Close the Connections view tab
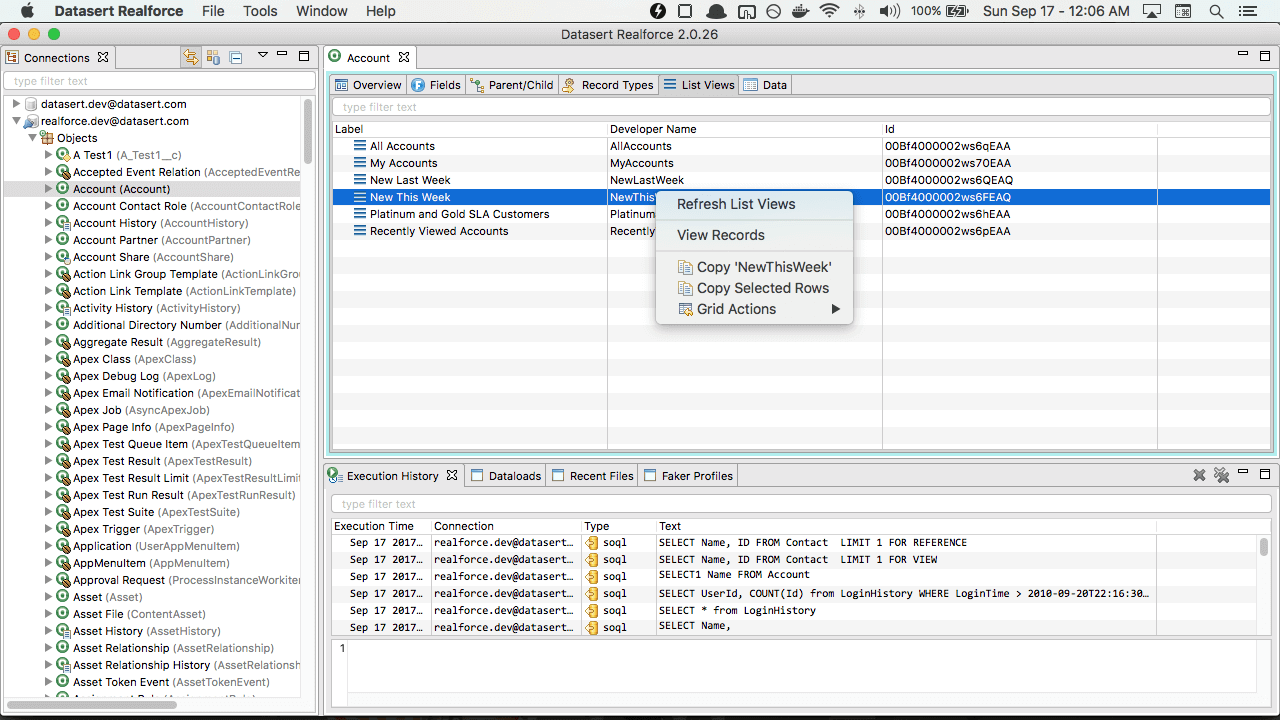1280x720 pixels. [x=103, y=58]
